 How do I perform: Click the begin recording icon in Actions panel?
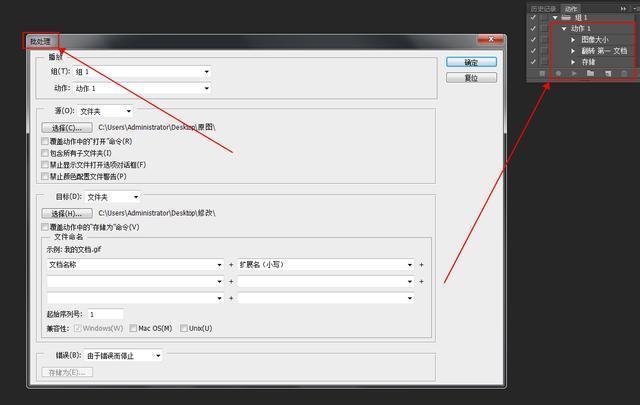[558, 73]
